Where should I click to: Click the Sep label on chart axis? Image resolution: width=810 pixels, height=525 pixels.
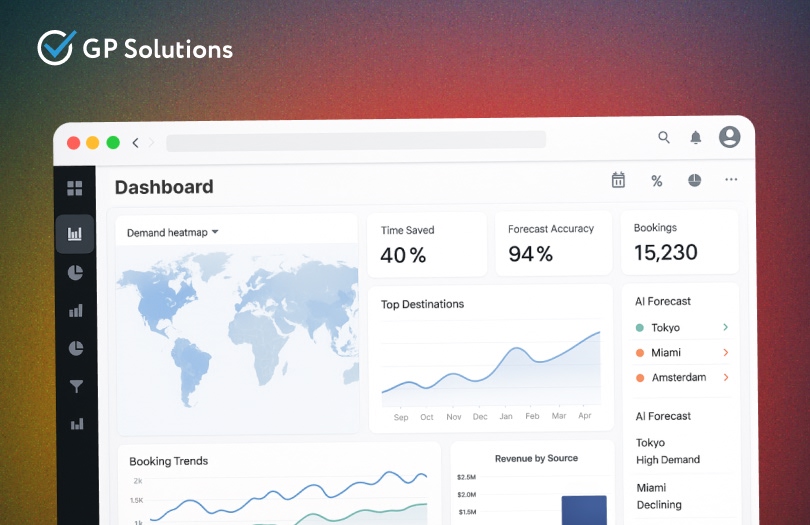point(401,418)
